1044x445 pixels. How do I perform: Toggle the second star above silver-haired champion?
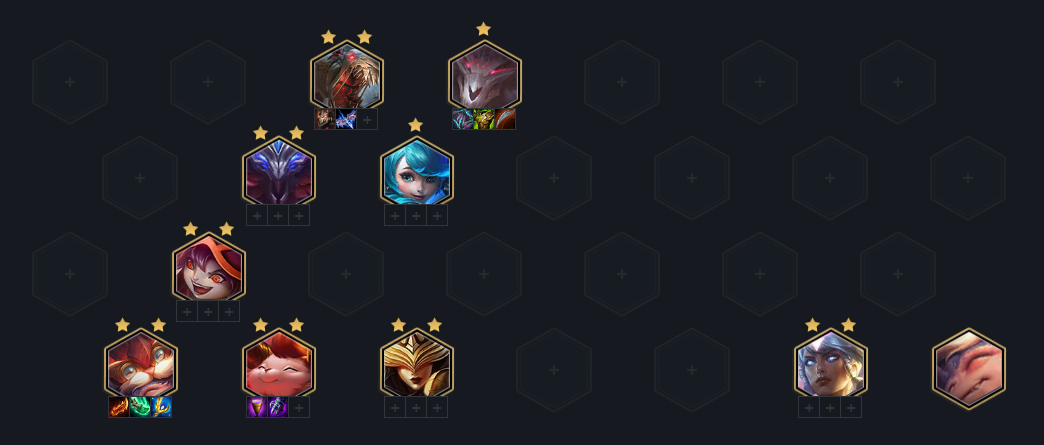tap(848, 325)
